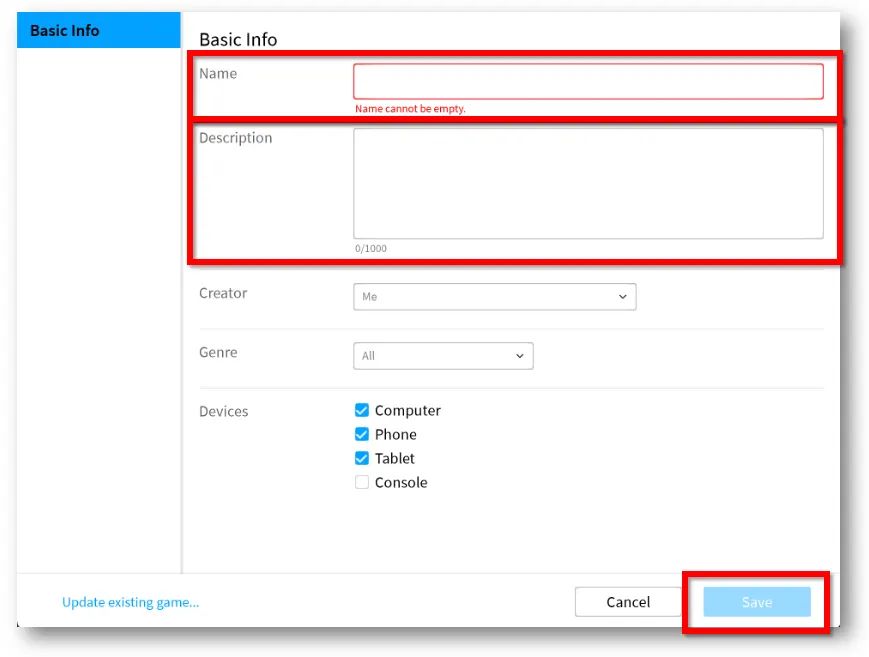Image resolution: width=869 pixels, height=657 pixels.
Task: Uncheck the Phone device checkbox
Action: point(362,434)
